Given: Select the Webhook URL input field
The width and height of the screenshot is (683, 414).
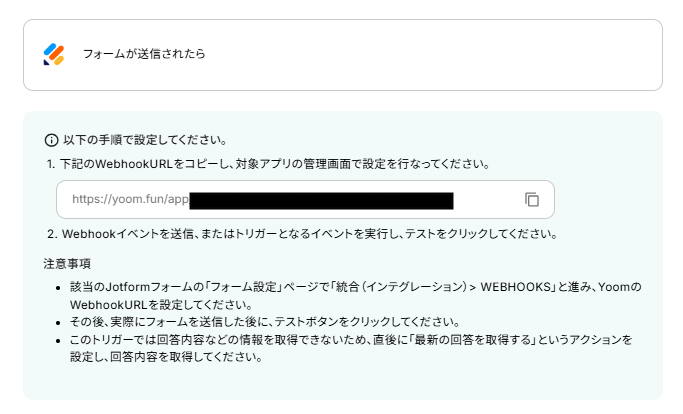Looking at the screenshot, I should click(305, 200).
